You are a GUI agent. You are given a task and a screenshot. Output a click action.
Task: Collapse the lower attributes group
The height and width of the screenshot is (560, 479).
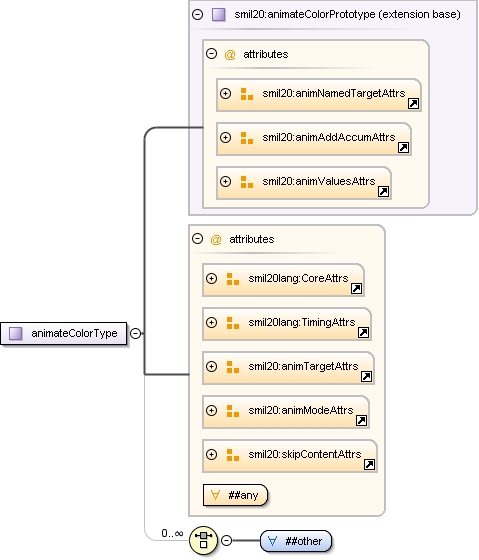click(198, 238)
